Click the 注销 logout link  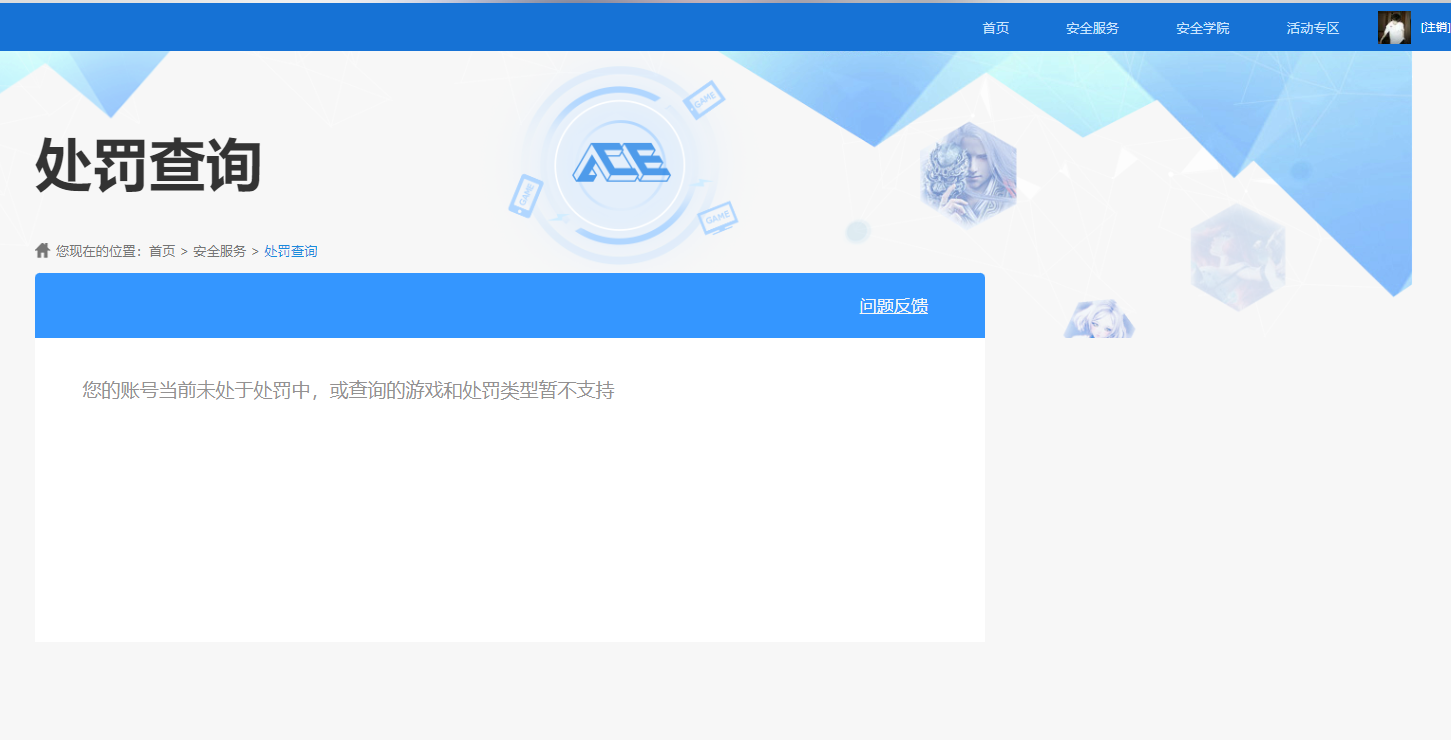tap(1435, 28)
